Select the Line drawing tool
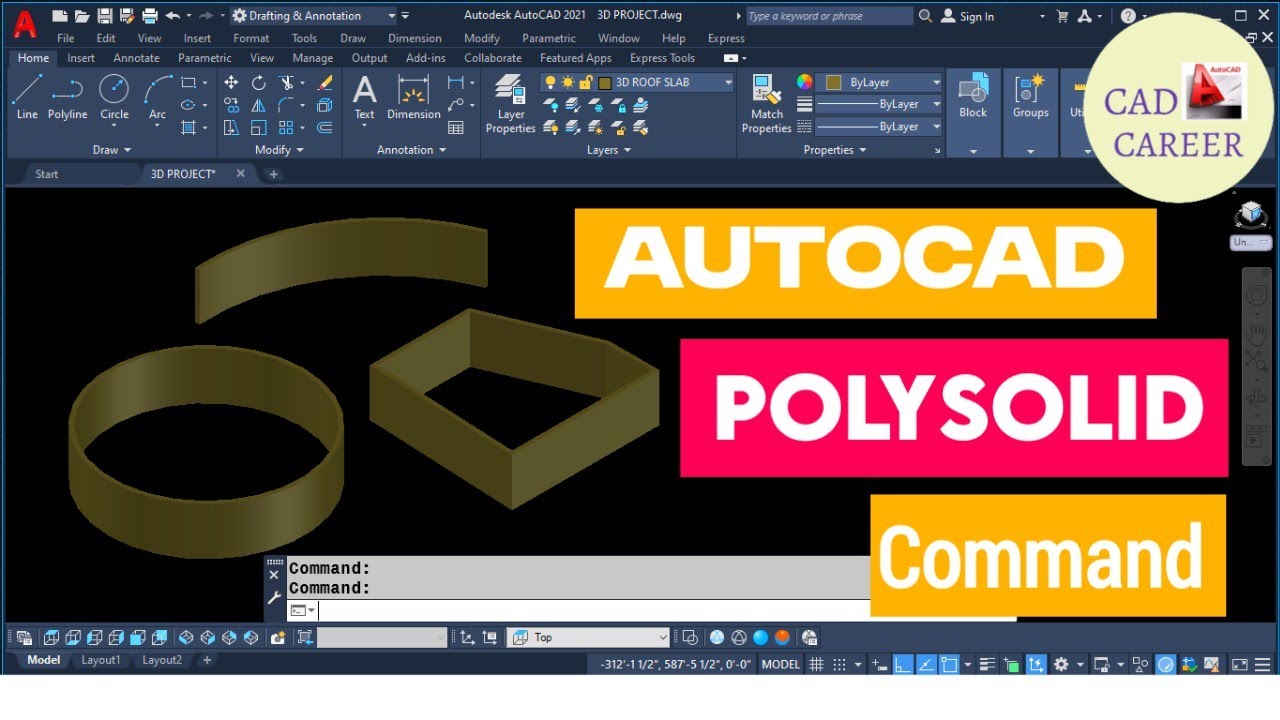The width and height of the screenshot is (1280, 720). (x=27, y=97)
